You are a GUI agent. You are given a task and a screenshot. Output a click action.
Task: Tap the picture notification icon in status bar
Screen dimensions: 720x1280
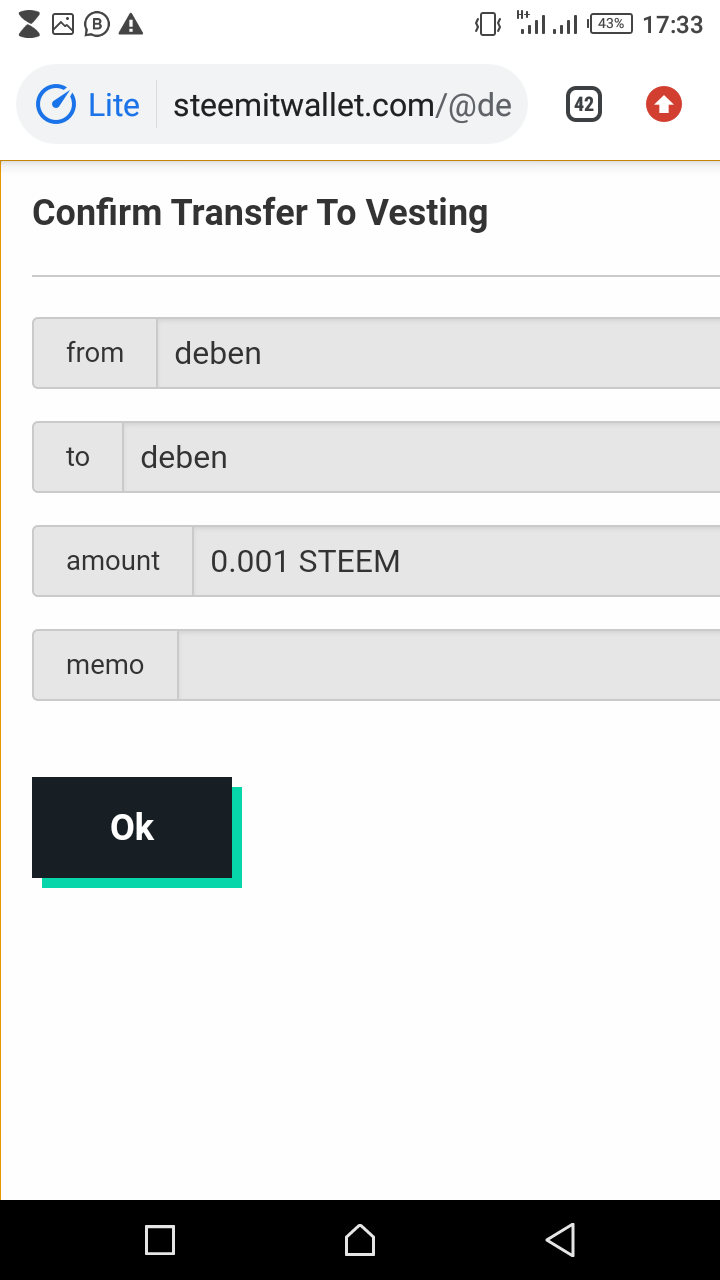pos(63,24)
